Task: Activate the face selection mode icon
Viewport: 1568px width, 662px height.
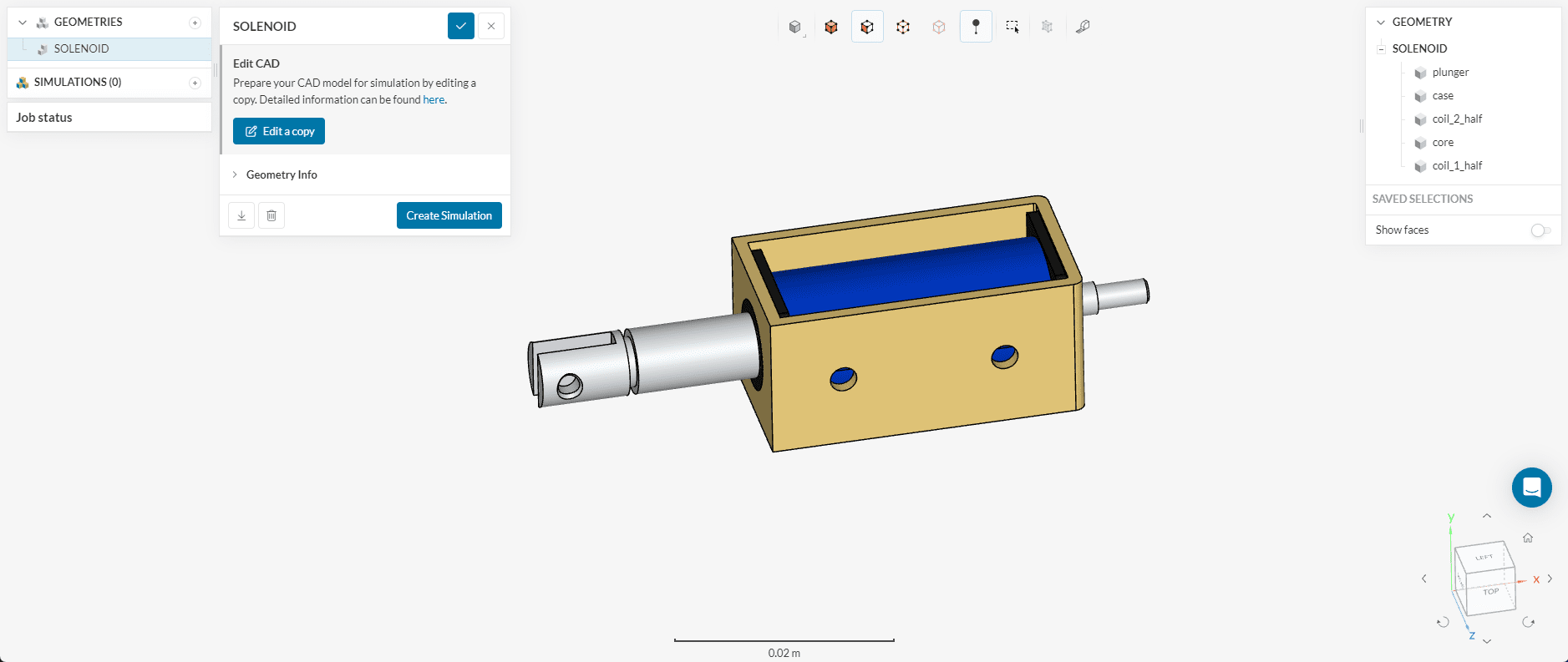Action: (867, 27)
